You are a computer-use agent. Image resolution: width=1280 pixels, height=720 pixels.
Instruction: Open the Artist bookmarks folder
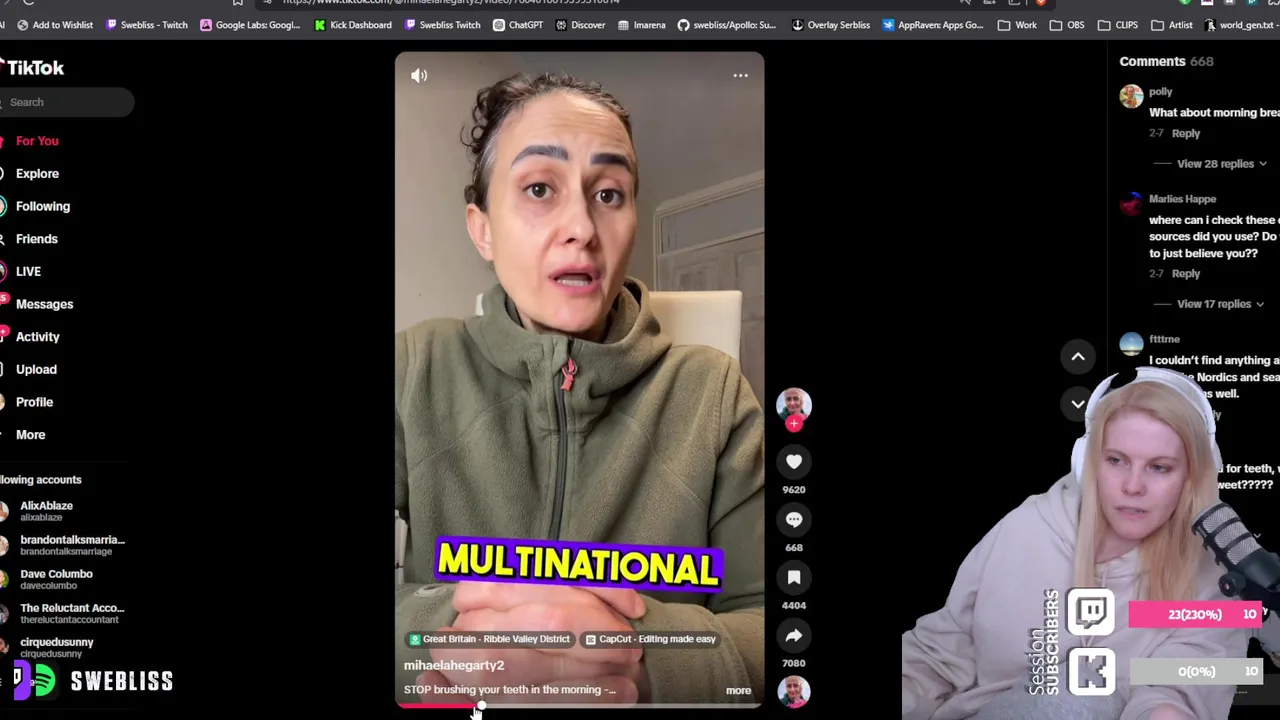point(1171,25)
